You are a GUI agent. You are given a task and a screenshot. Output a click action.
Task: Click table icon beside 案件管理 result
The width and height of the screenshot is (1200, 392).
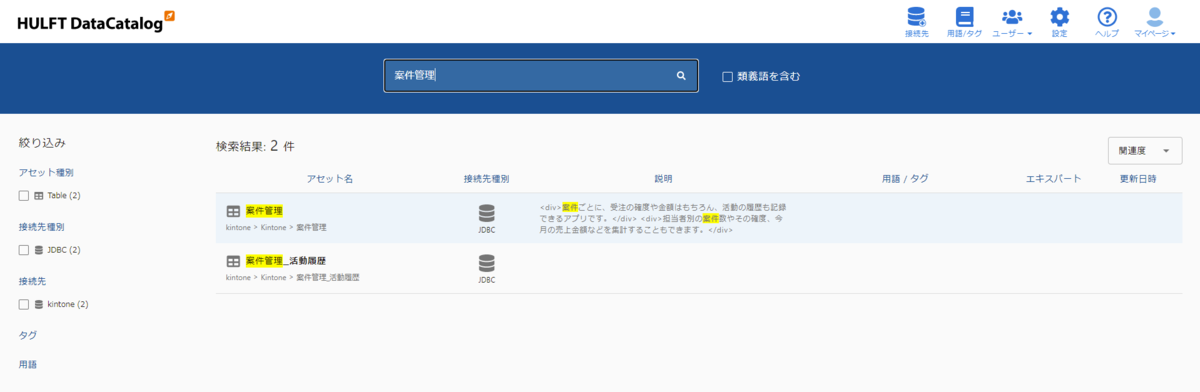click(233, 211)
